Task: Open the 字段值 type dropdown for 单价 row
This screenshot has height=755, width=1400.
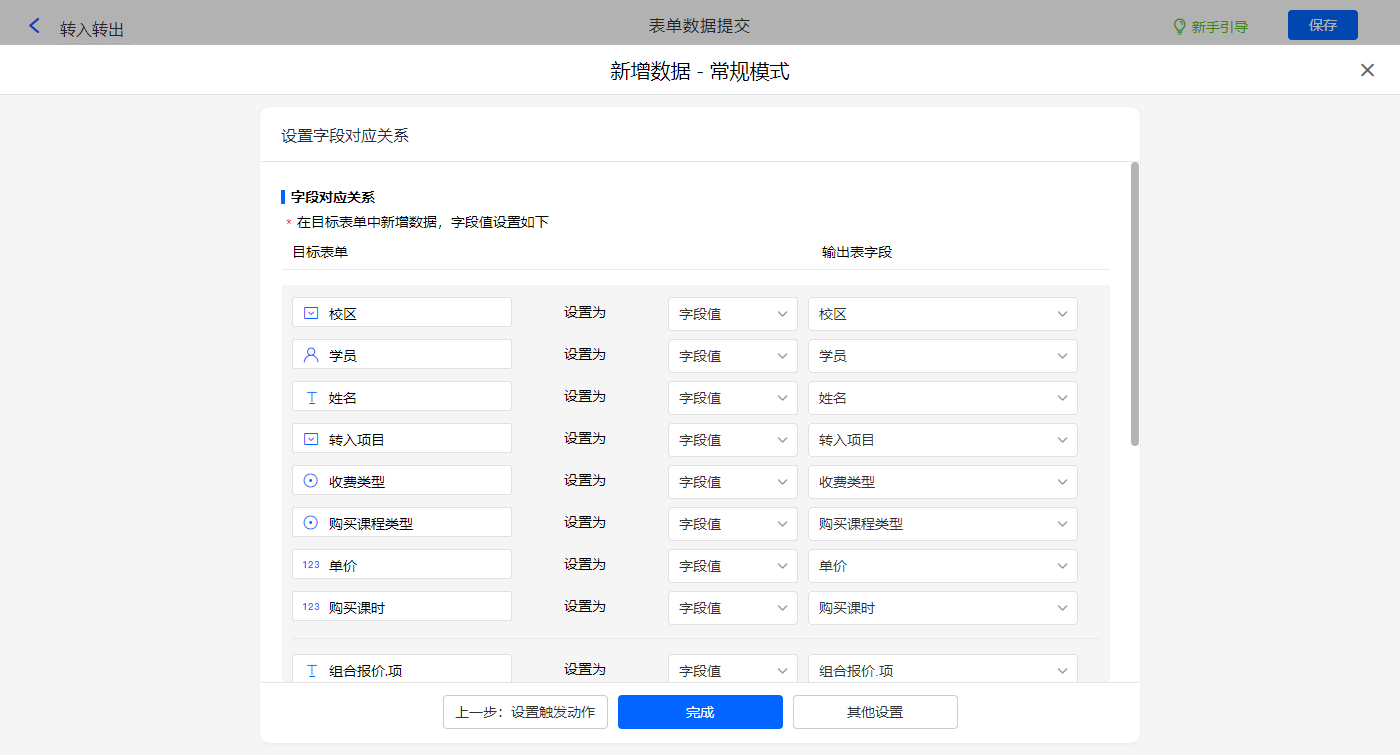Action: [x=732, y=566]
